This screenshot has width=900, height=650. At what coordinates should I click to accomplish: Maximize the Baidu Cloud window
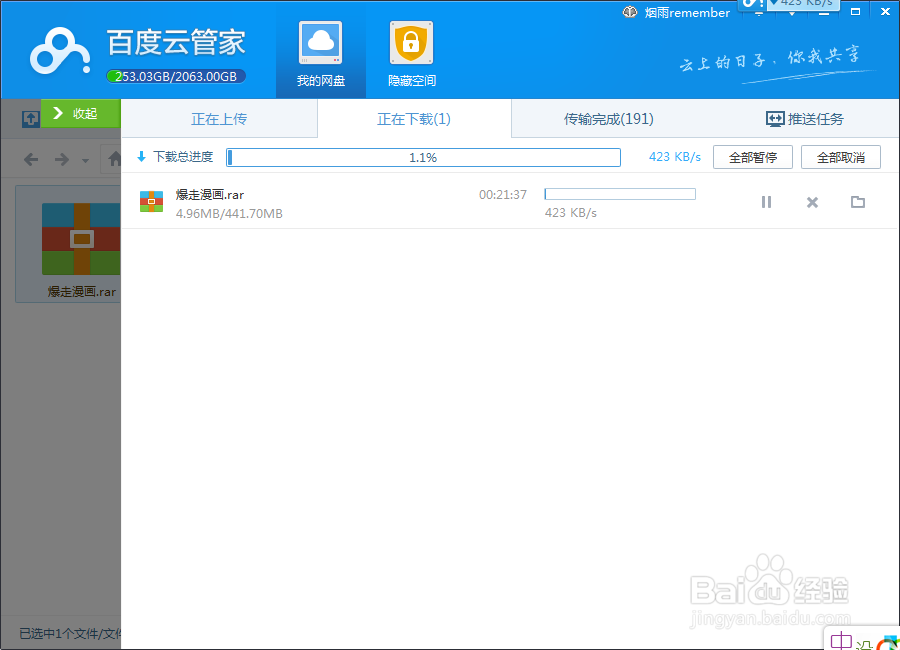pyautogui.click(x=855, y=11)
